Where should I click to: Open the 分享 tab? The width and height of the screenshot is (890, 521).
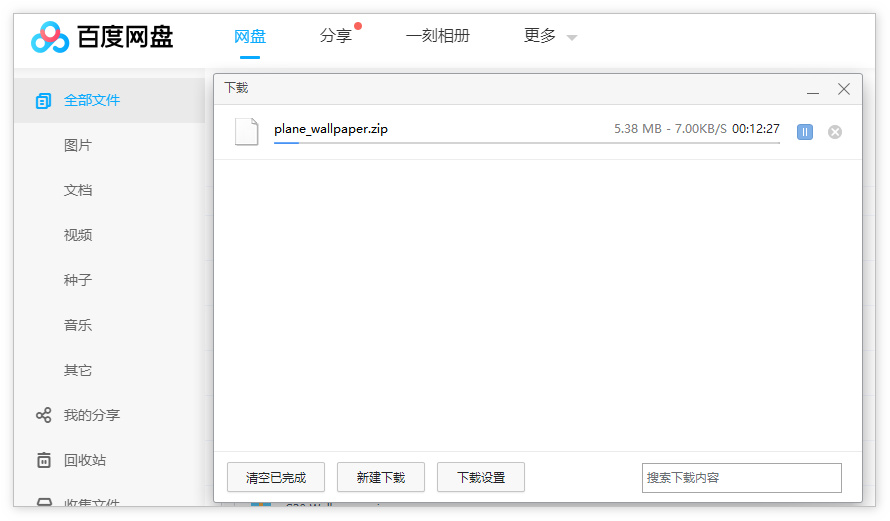coord(335,36)
